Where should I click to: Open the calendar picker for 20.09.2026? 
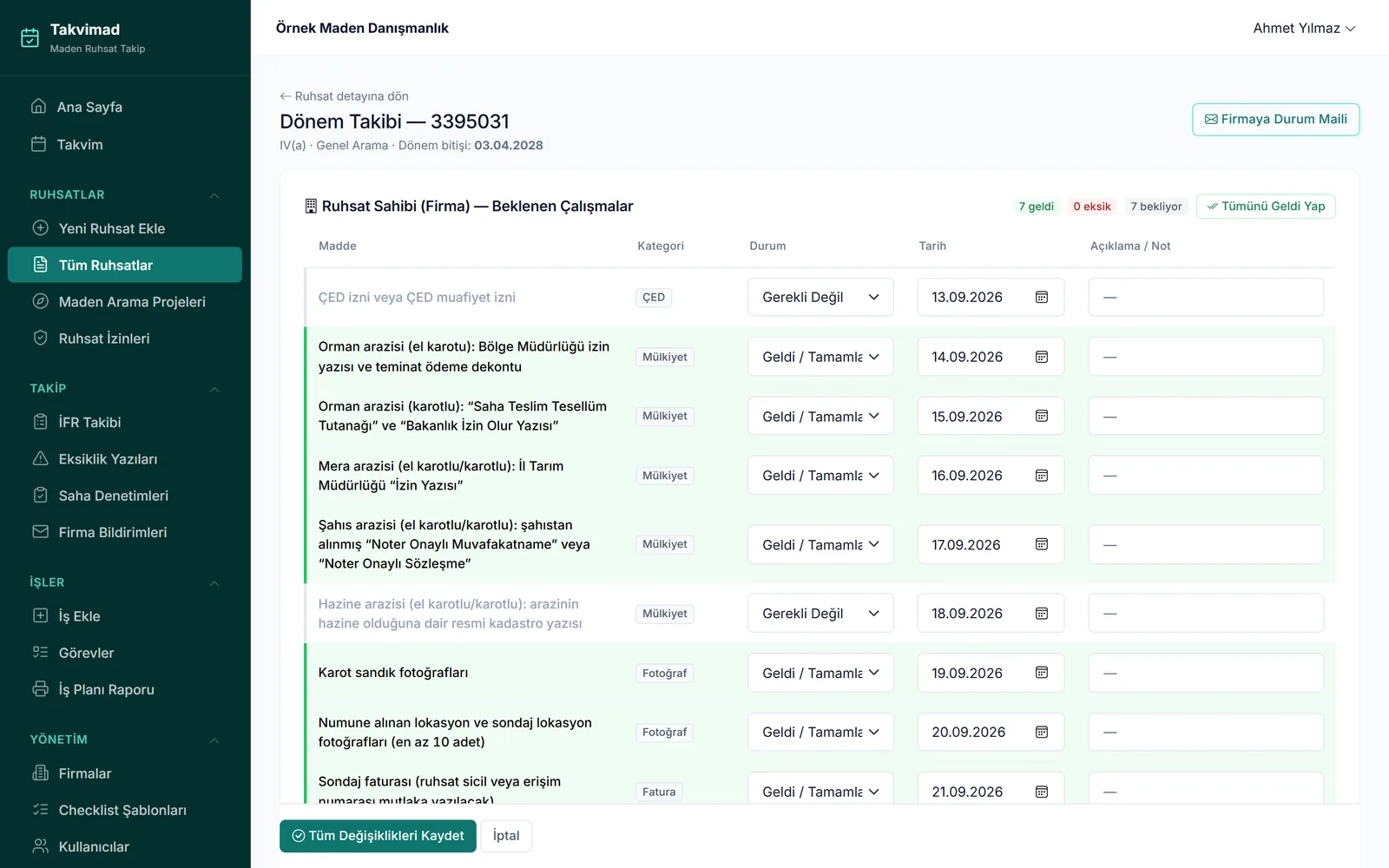click(x=1042, y=732)
